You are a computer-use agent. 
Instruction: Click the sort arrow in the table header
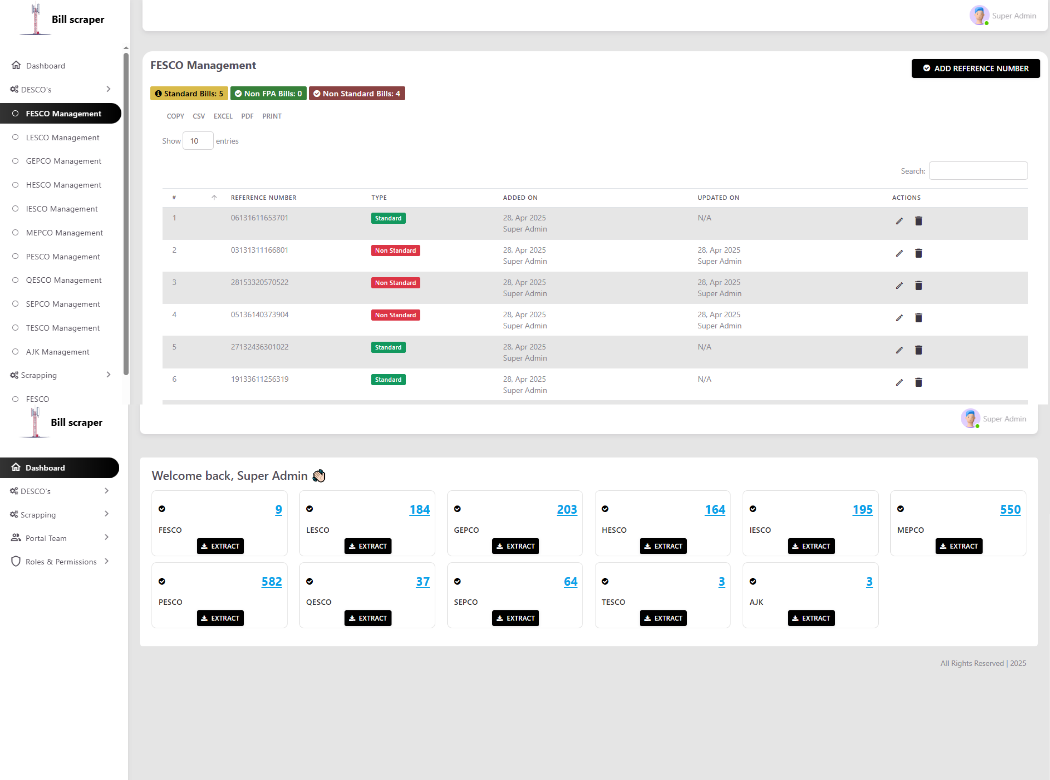pos(214,198)
